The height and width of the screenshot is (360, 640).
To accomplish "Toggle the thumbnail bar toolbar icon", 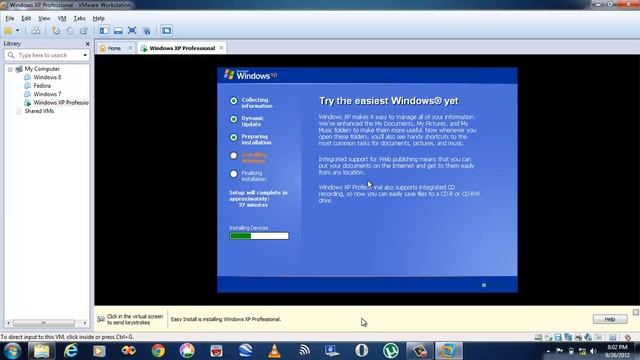I will [118, 31].
